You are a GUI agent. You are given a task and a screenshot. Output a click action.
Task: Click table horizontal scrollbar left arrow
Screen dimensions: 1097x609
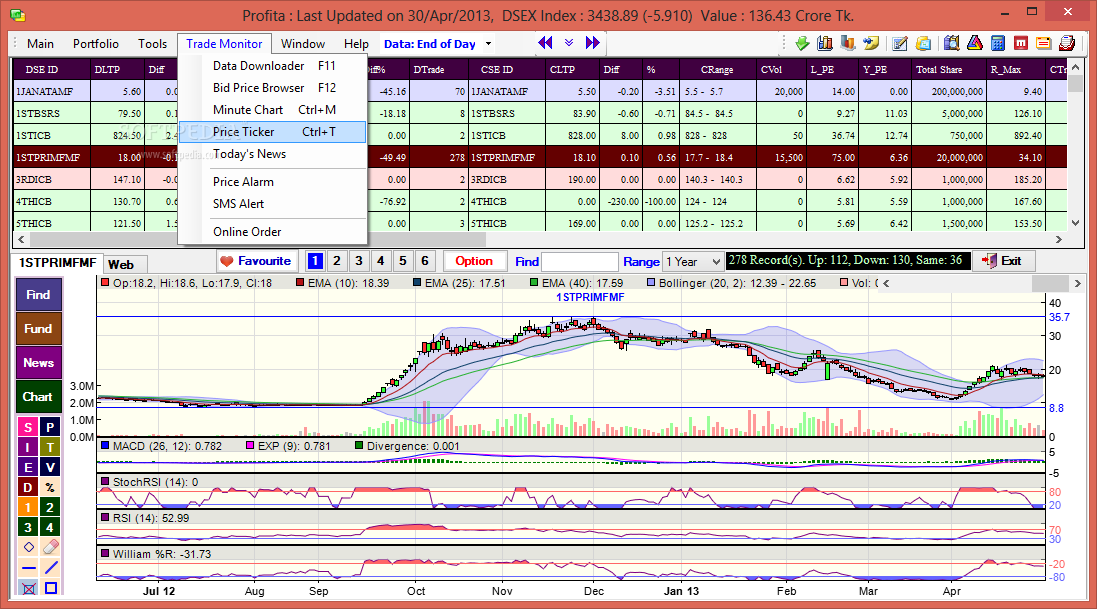[x=21, y=239]
